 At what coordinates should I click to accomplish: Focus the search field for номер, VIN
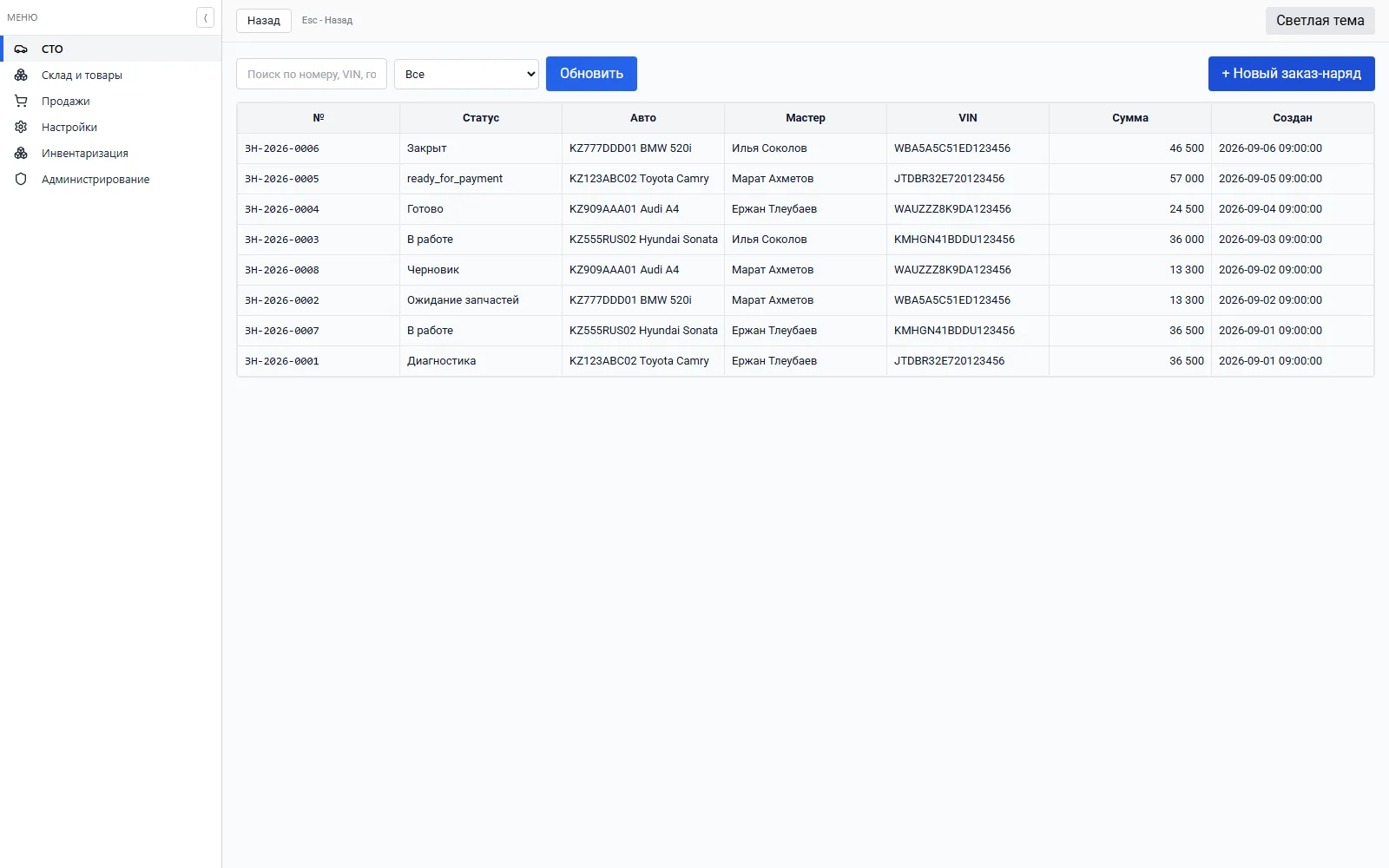click(x=312, y=74)
